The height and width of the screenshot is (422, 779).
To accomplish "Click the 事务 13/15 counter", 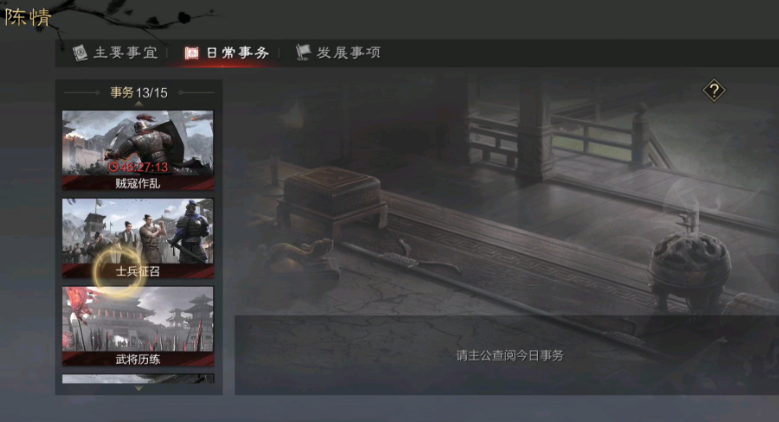I will pyautogui.click(x=139, y=92).
